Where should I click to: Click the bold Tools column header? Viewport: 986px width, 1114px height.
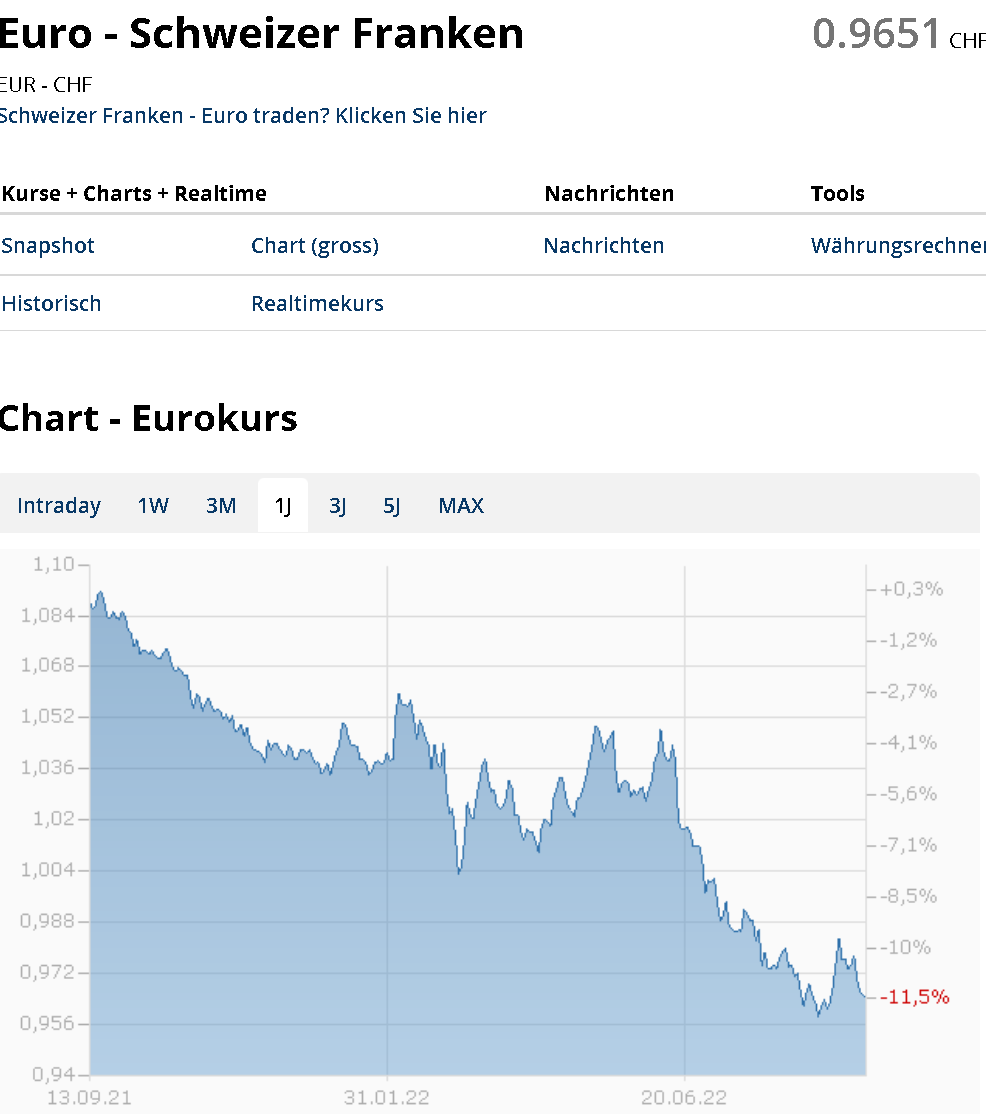[837, 194]
